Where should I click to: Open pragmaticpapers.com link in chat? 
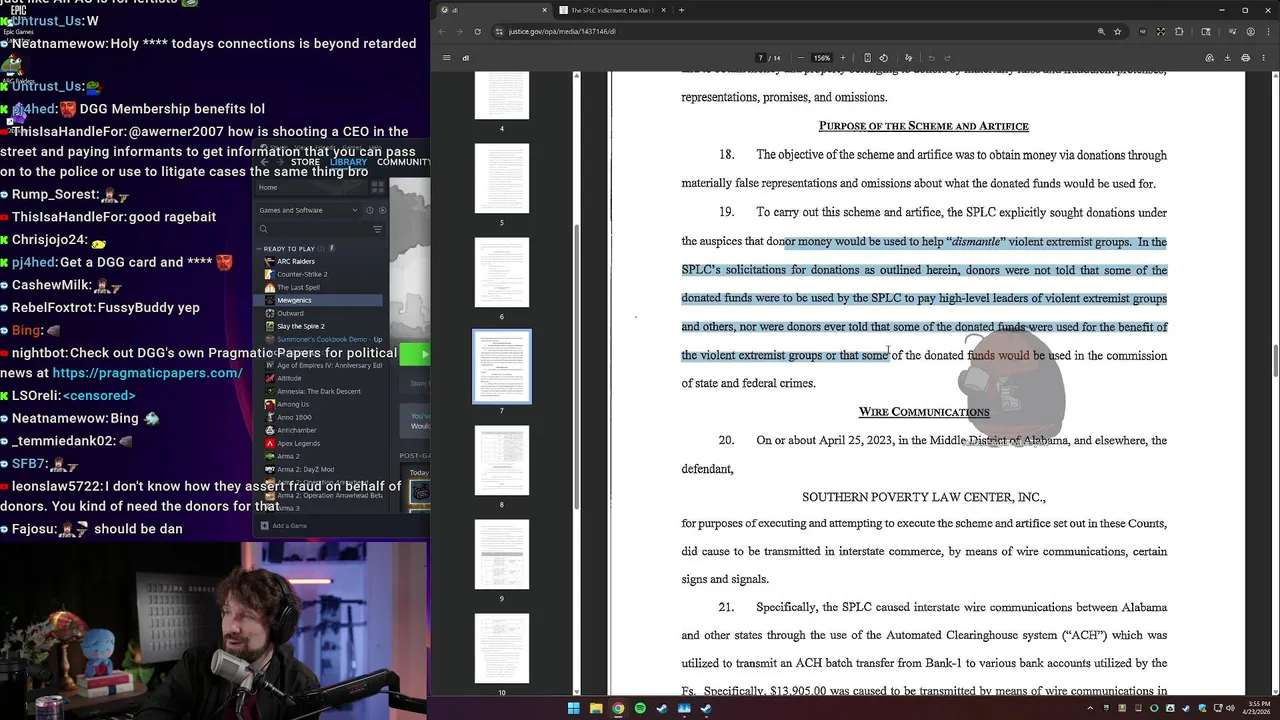tap(147, 373)
